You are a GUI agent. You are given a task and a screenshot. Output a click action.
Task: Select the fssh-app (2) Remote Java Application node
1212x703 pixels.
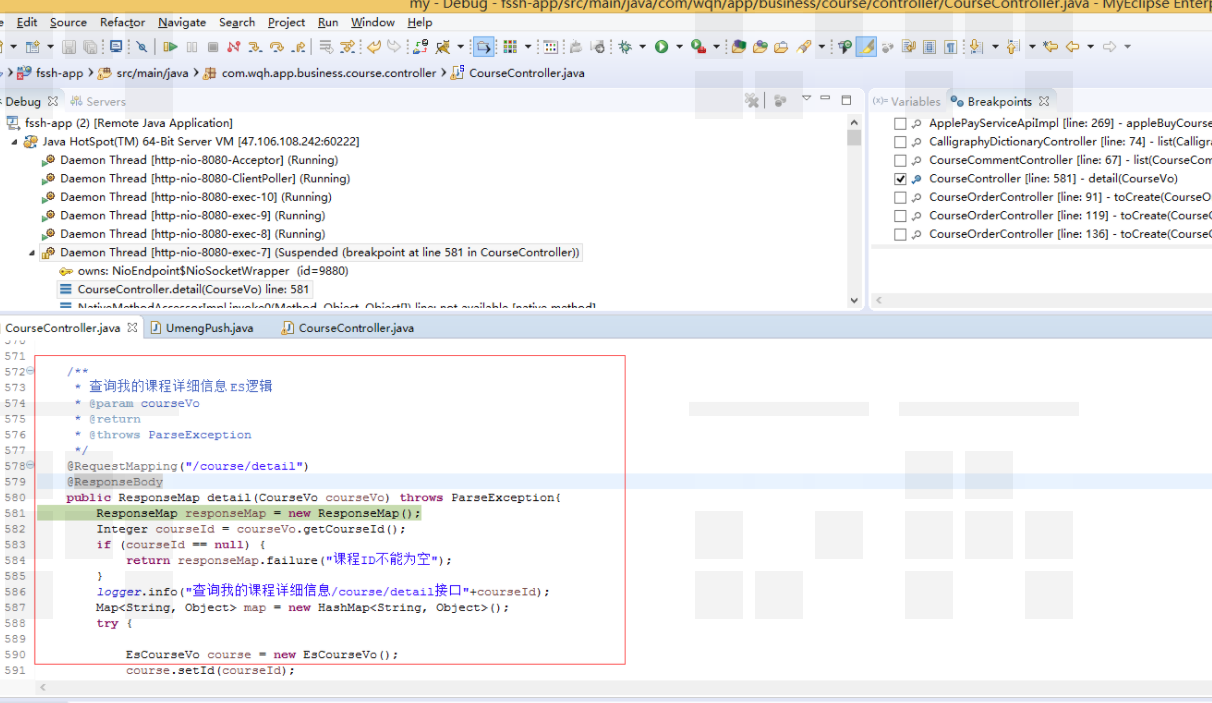pyautogui.click(x=119, y=123)
